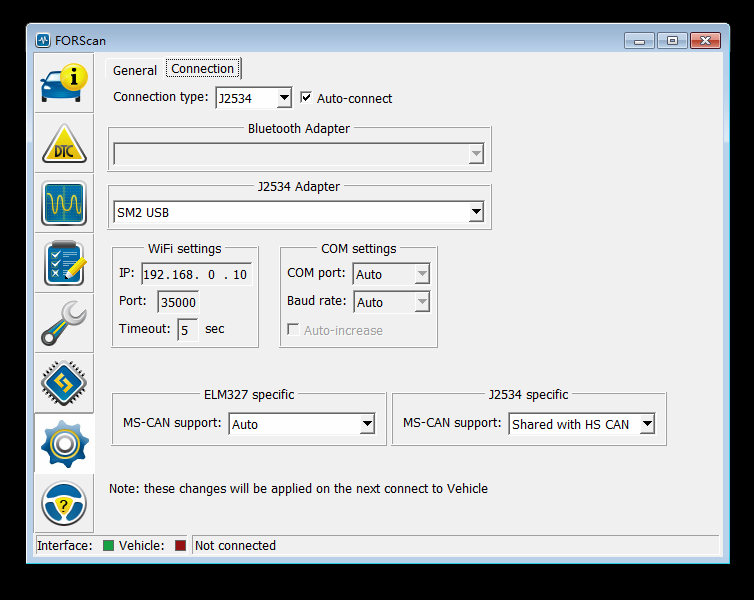This screenshot has height=600, width=754.
Task: Click the Not connected status text
Action: pos(235,545)
